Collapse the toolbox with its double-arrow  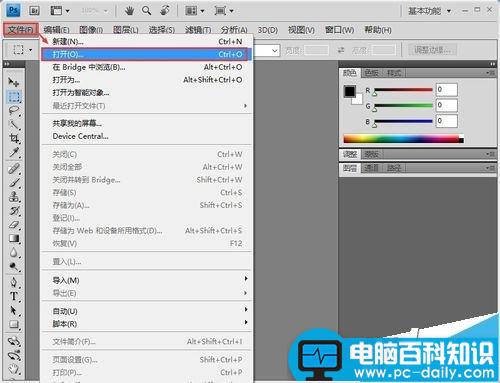7,64
